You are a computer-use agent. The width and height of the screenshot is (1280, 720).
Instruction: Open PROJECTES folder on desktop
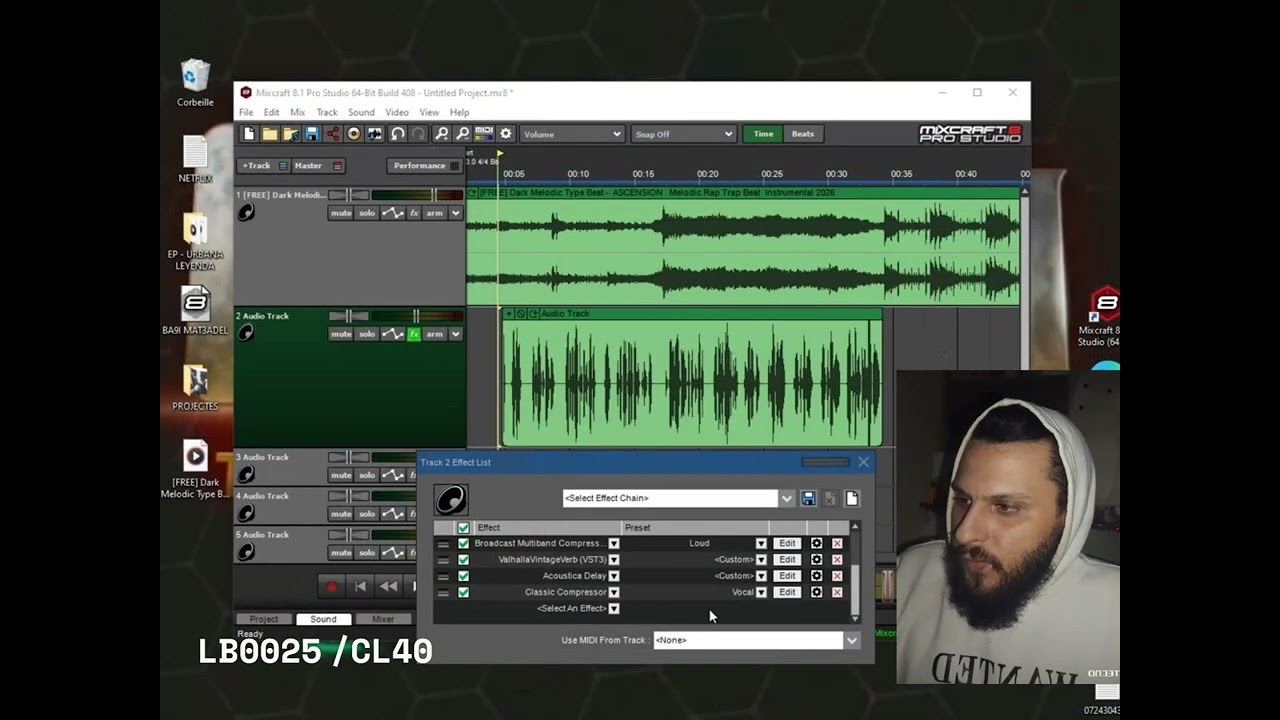(x=195, y=387)
